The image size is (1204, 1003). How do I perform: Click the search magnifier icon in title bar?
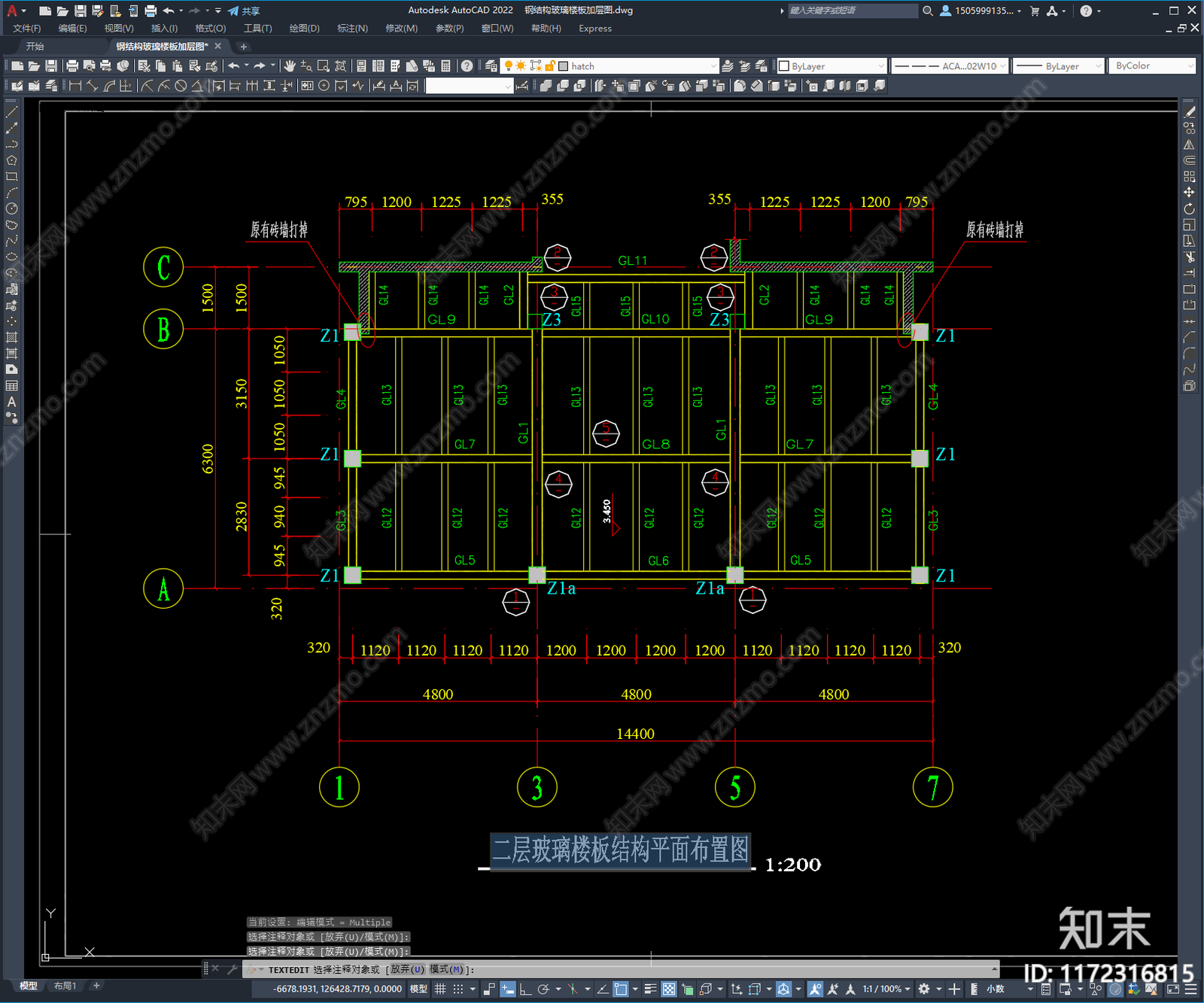click(928, 11)
